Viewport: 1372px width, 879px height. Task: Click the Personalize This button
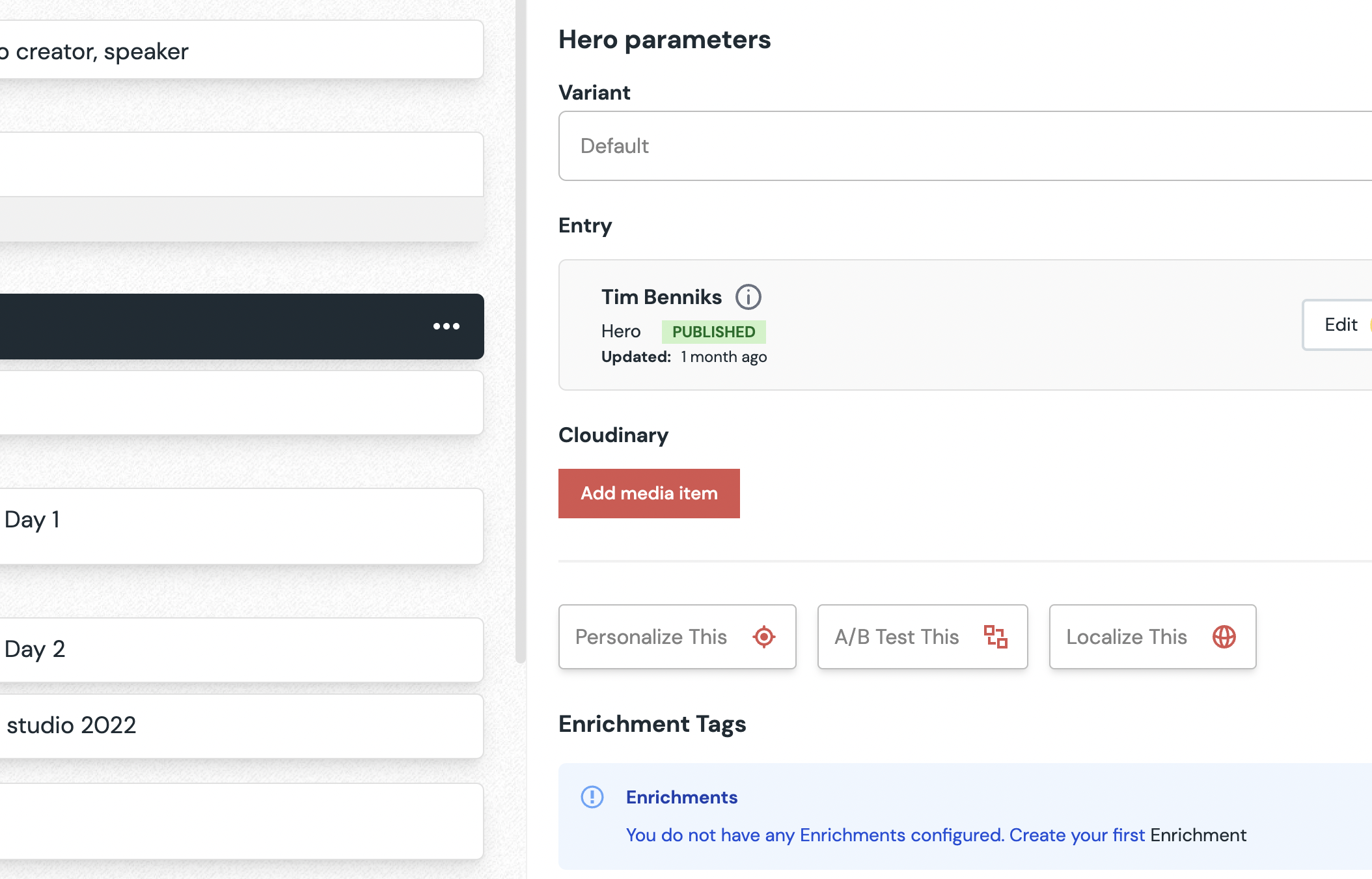[x=677, y=637]
